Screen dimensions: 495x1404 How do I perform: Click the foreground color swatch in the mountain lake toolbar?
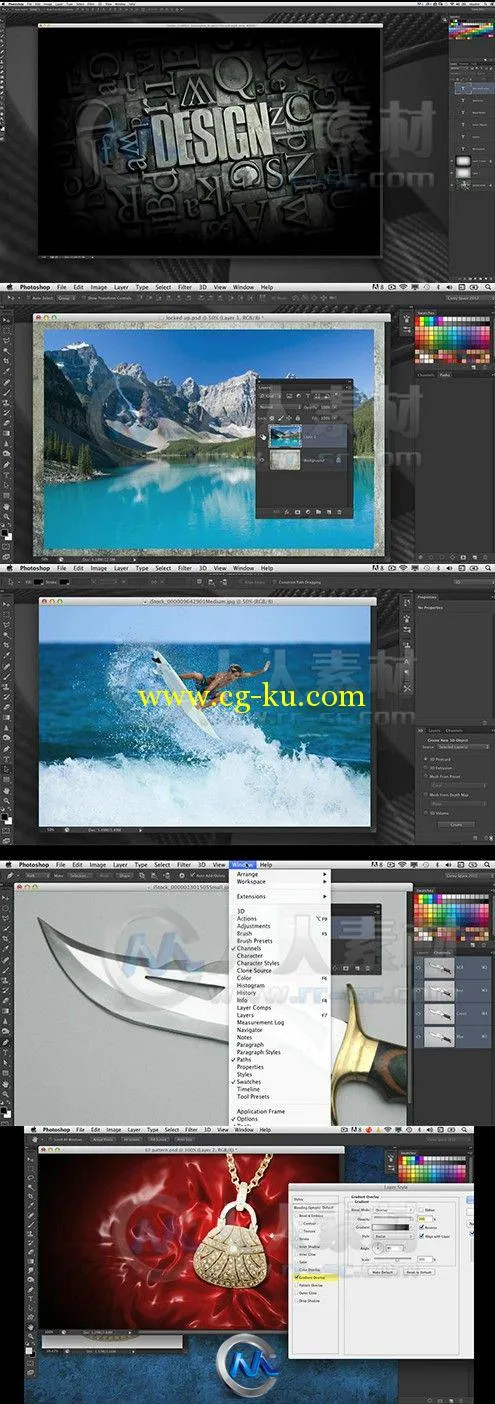tap(4, 532)
